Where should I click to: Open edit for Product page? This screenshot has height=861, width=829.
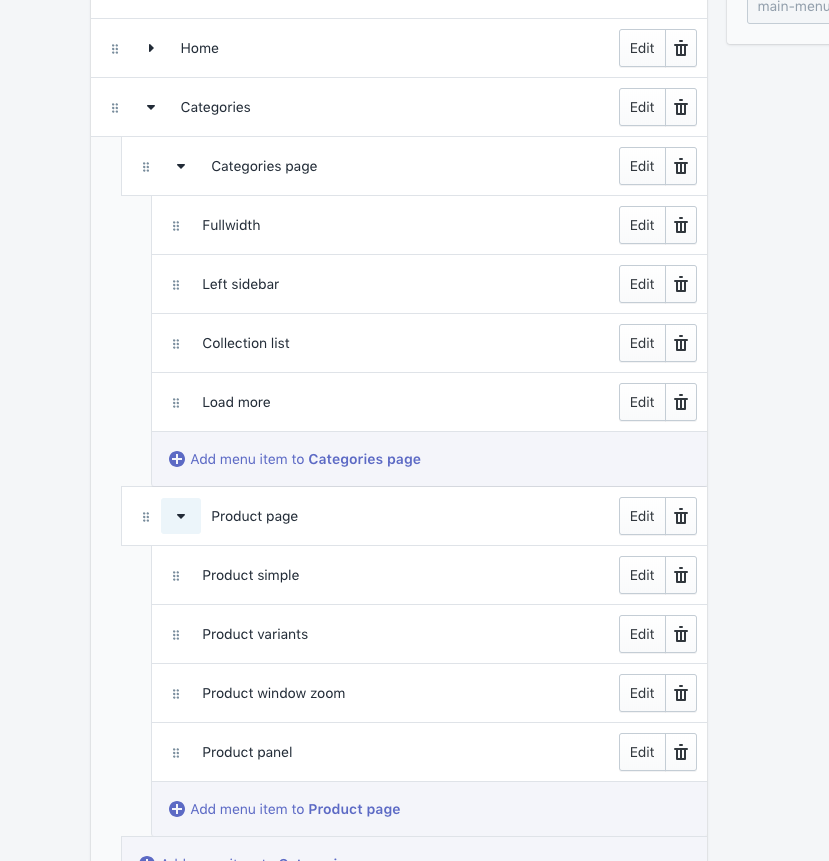click(642, 516)
